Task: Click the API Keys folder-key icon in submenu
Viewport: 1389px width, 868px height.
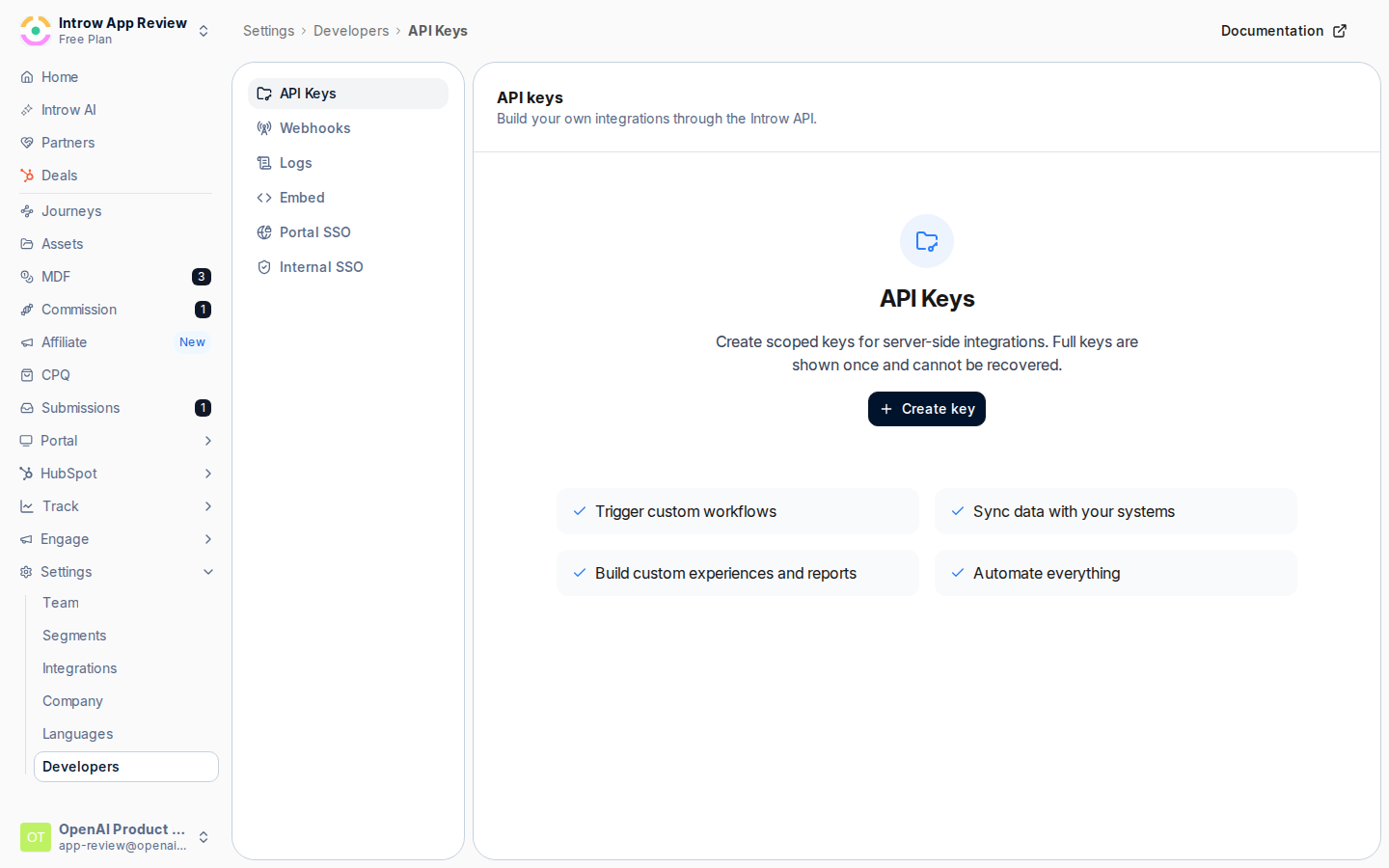Action: pyautogui.click(x=264, y=94)
